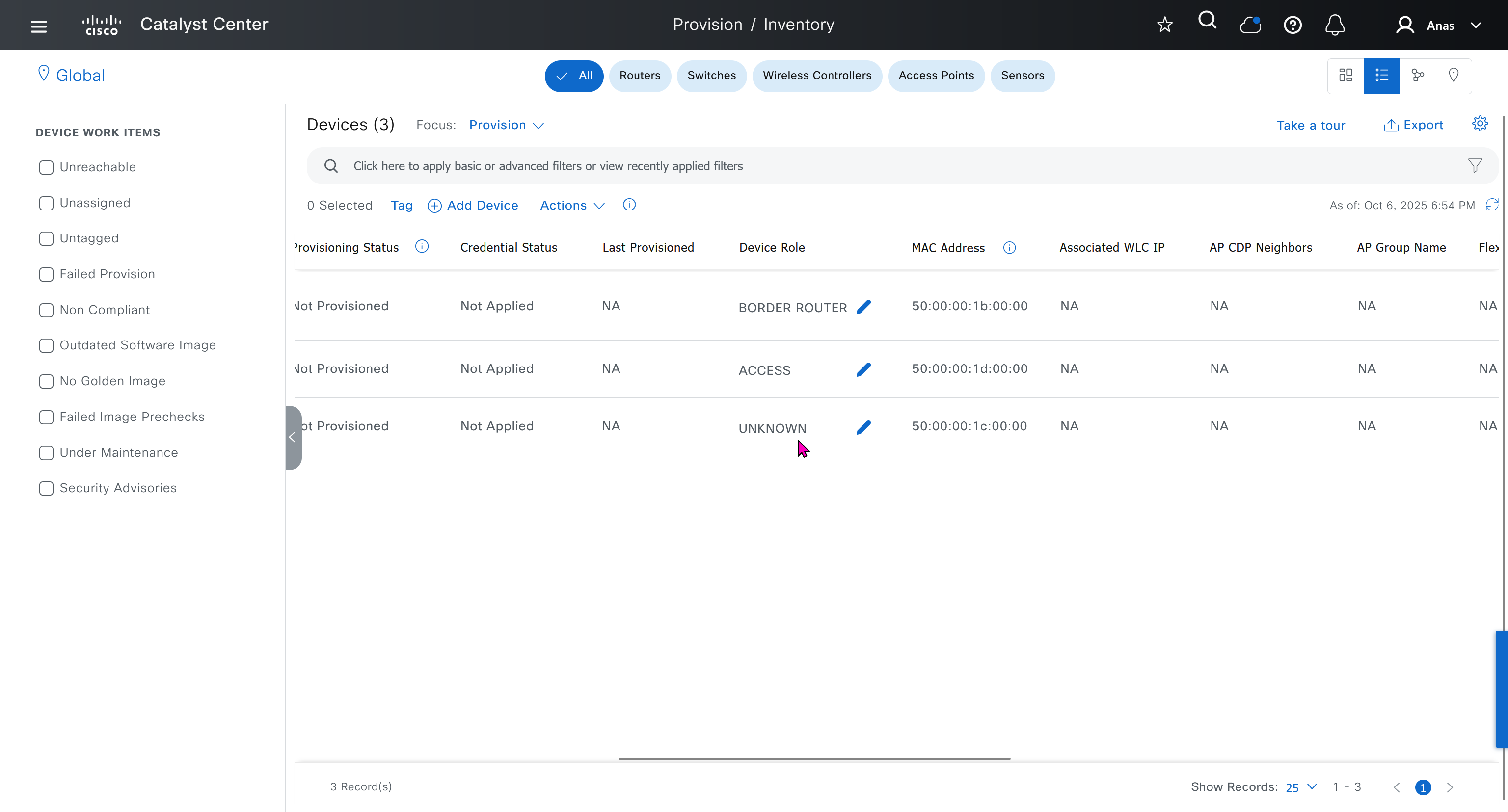This screenshot has width=1508, height=812.
Task: Open the Actions dropdown menu
Action: click(571, 206)
